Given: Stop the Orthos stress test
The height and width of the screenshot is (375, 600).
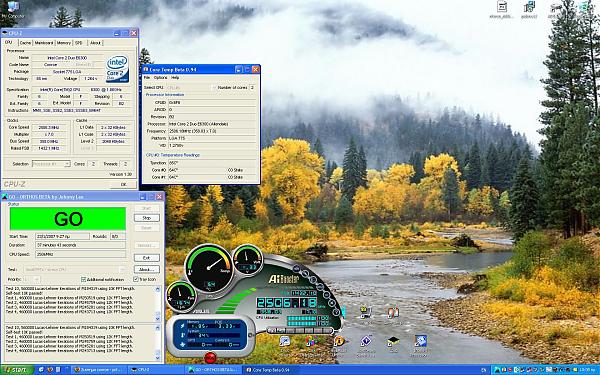Looking at the screenshot, I should tap(147, 218).
